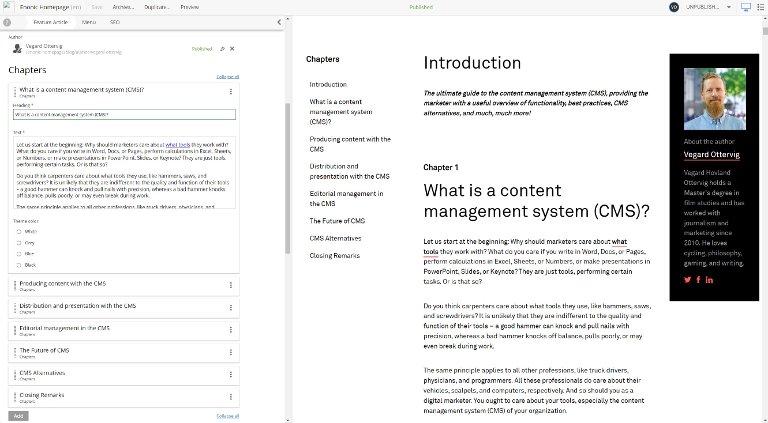Grab the drag handle of the 'Closing Remarks' chapter
Viewport: 768px width, 423px height.
pyautogui.click(x=15, y=397)
